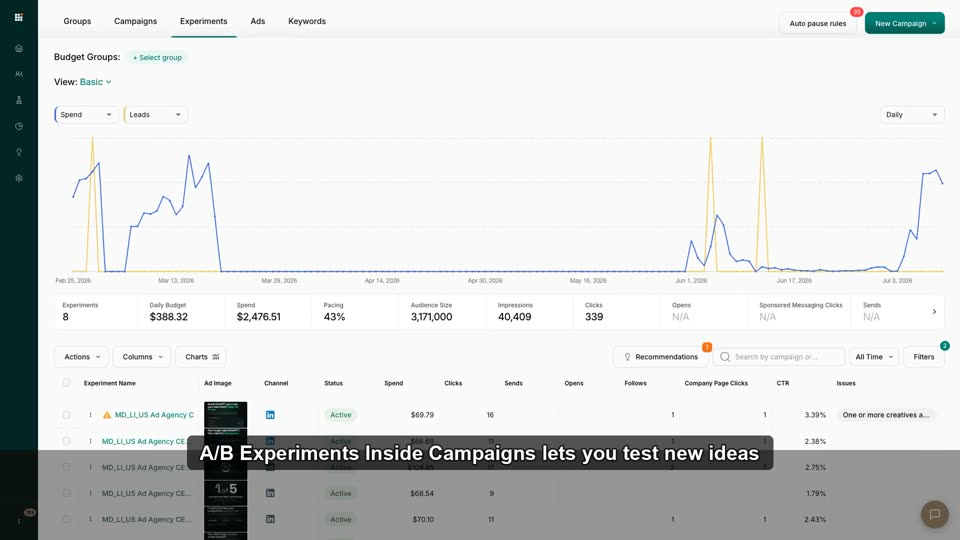
Task: Click the Select group button
Action: coord(157,58)
